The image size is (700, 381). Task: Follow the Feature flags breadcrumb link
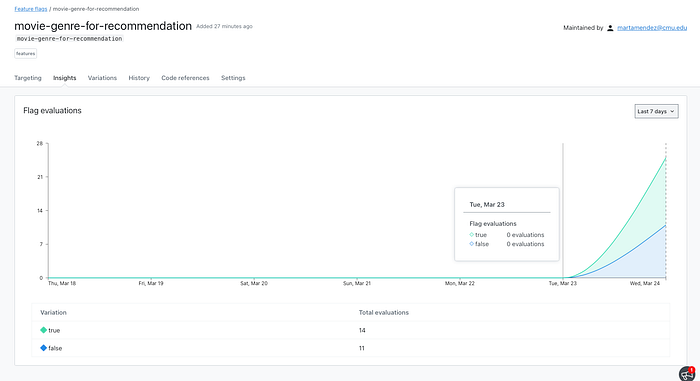tap(31, 9)
